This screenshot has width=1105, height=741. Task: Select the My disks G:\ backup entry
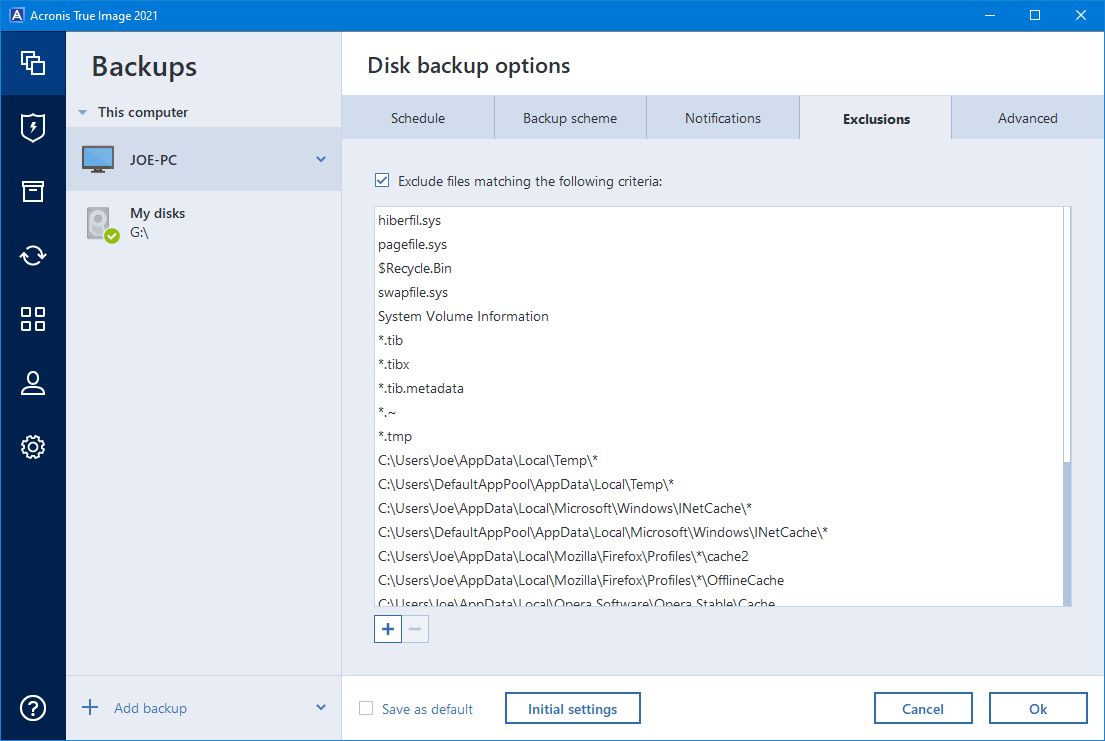pyautogui.click(x=204, y=223)
